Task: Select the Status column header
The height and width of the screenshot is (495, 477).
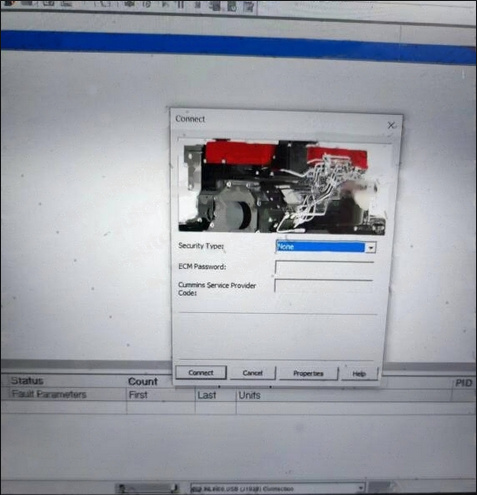Action: click(27, 381)
